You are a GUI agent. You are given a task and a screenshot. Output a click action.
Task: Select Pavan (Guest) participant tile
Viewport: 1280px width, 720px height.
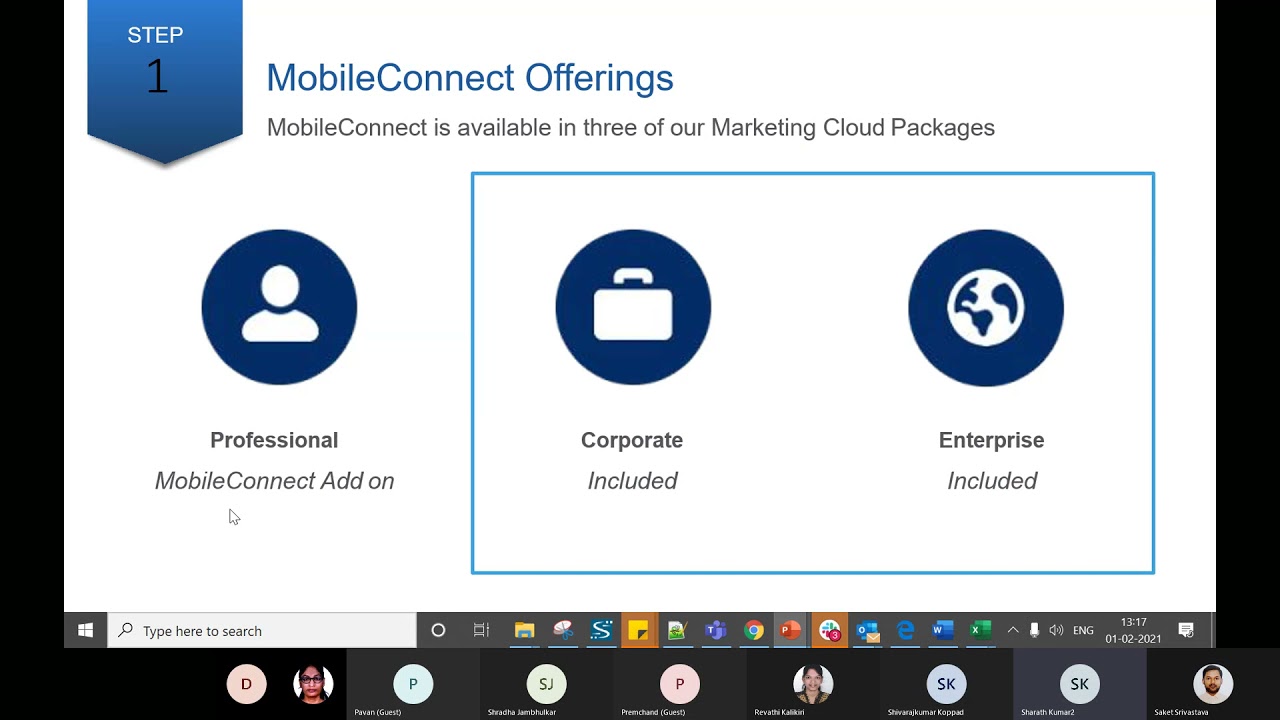coord(412,684)
